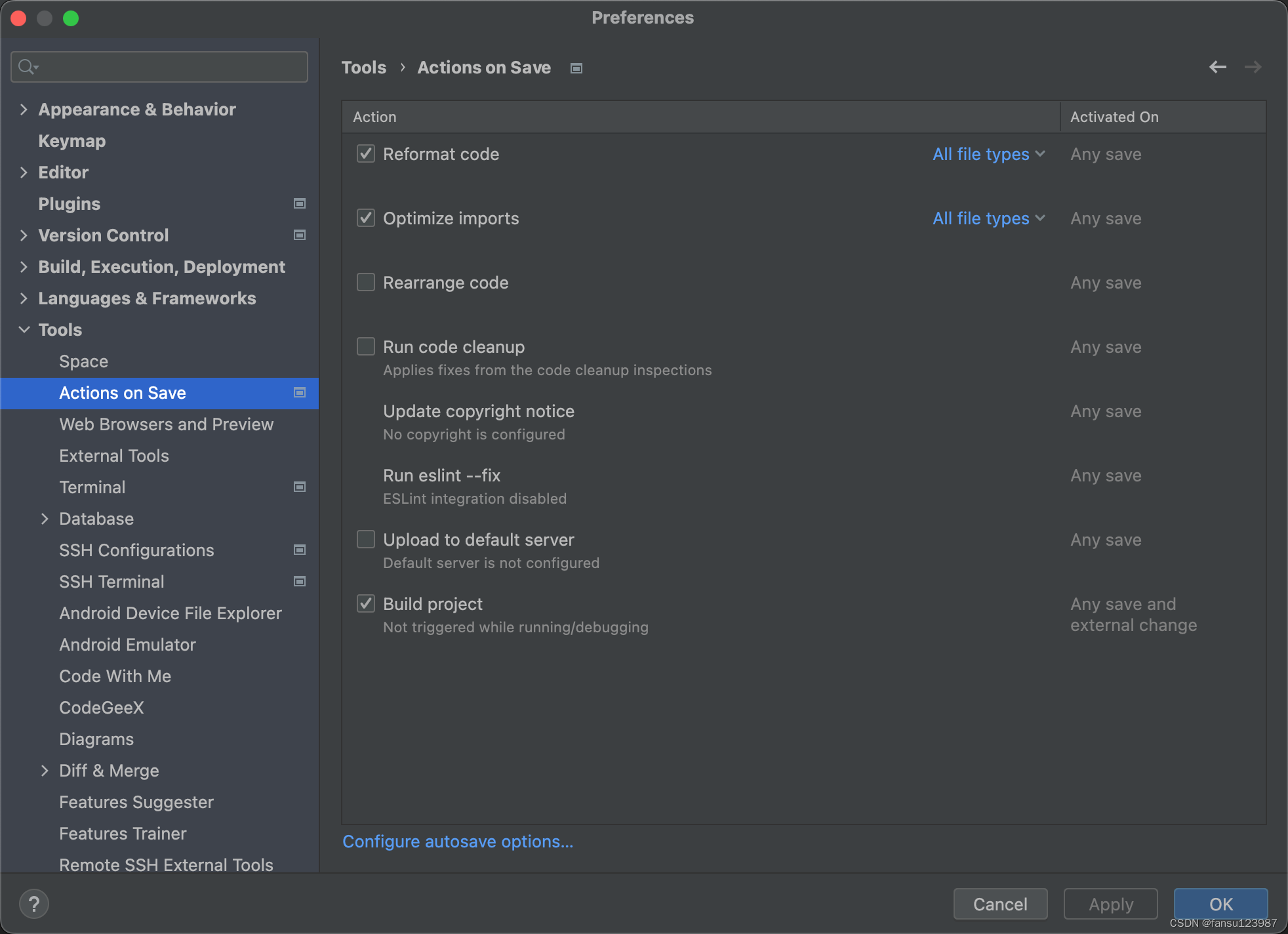
Task: Click the Activated On column header
Action: (x=1163, y=117)
